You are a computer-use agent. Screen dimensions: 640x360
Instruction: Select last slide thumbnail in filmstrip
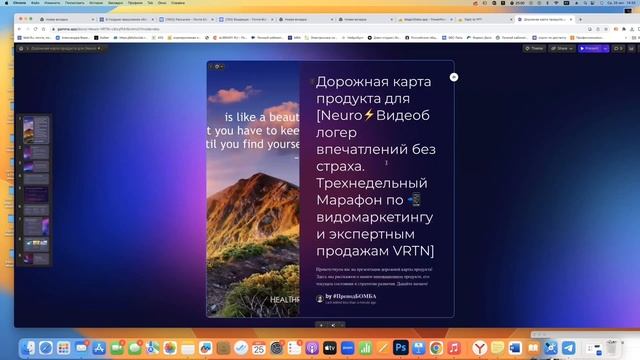click(36, 259)
